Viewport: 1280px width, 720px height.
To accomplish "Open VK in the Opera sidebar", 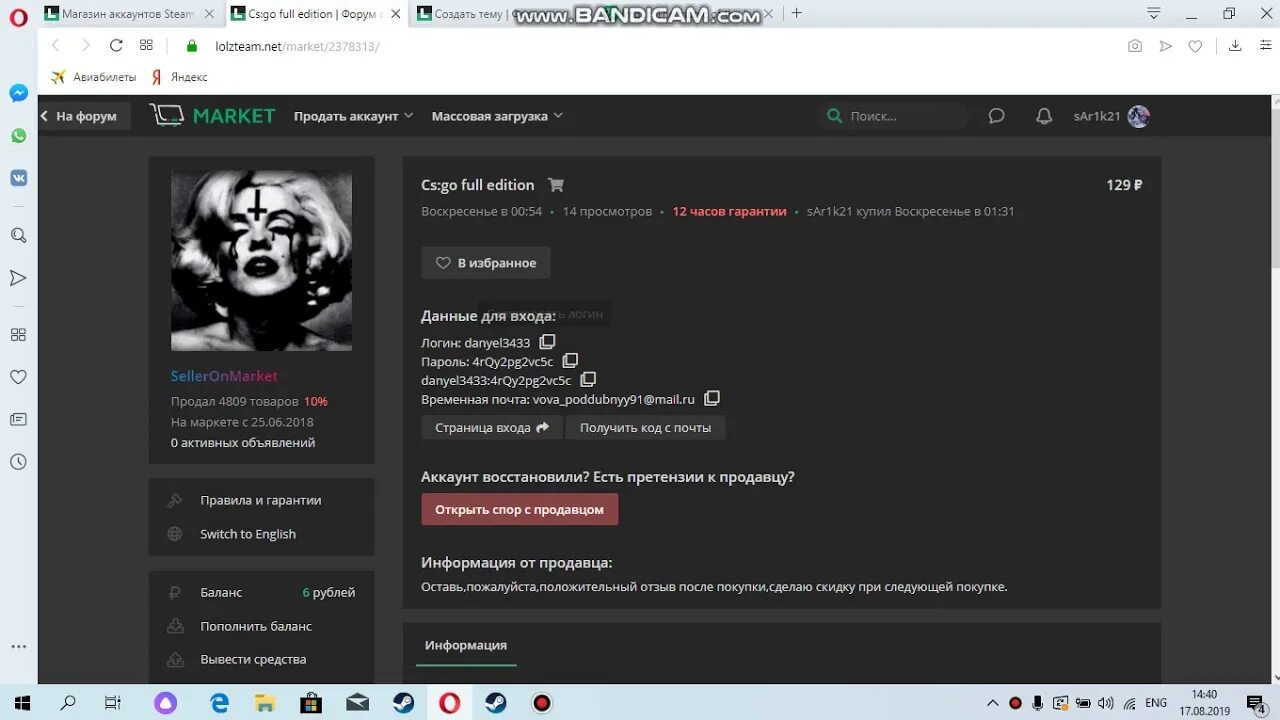I will (18, 178).
